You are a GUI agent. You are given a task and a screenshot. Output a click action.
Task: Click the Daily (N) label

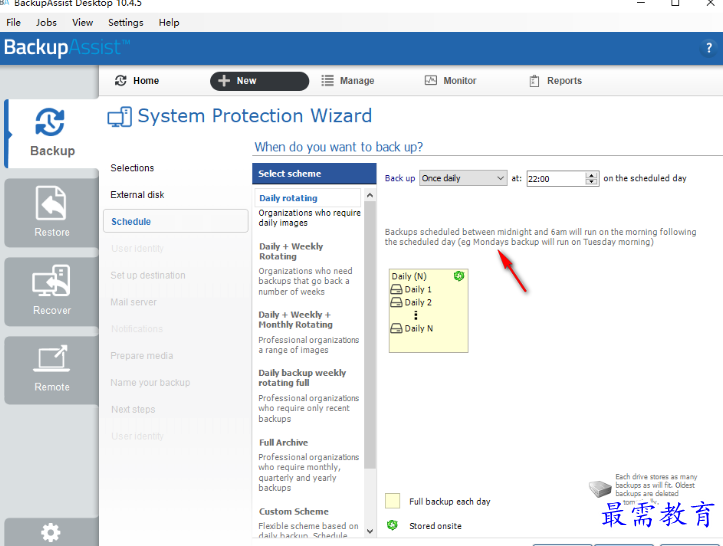tap(409, 276)
